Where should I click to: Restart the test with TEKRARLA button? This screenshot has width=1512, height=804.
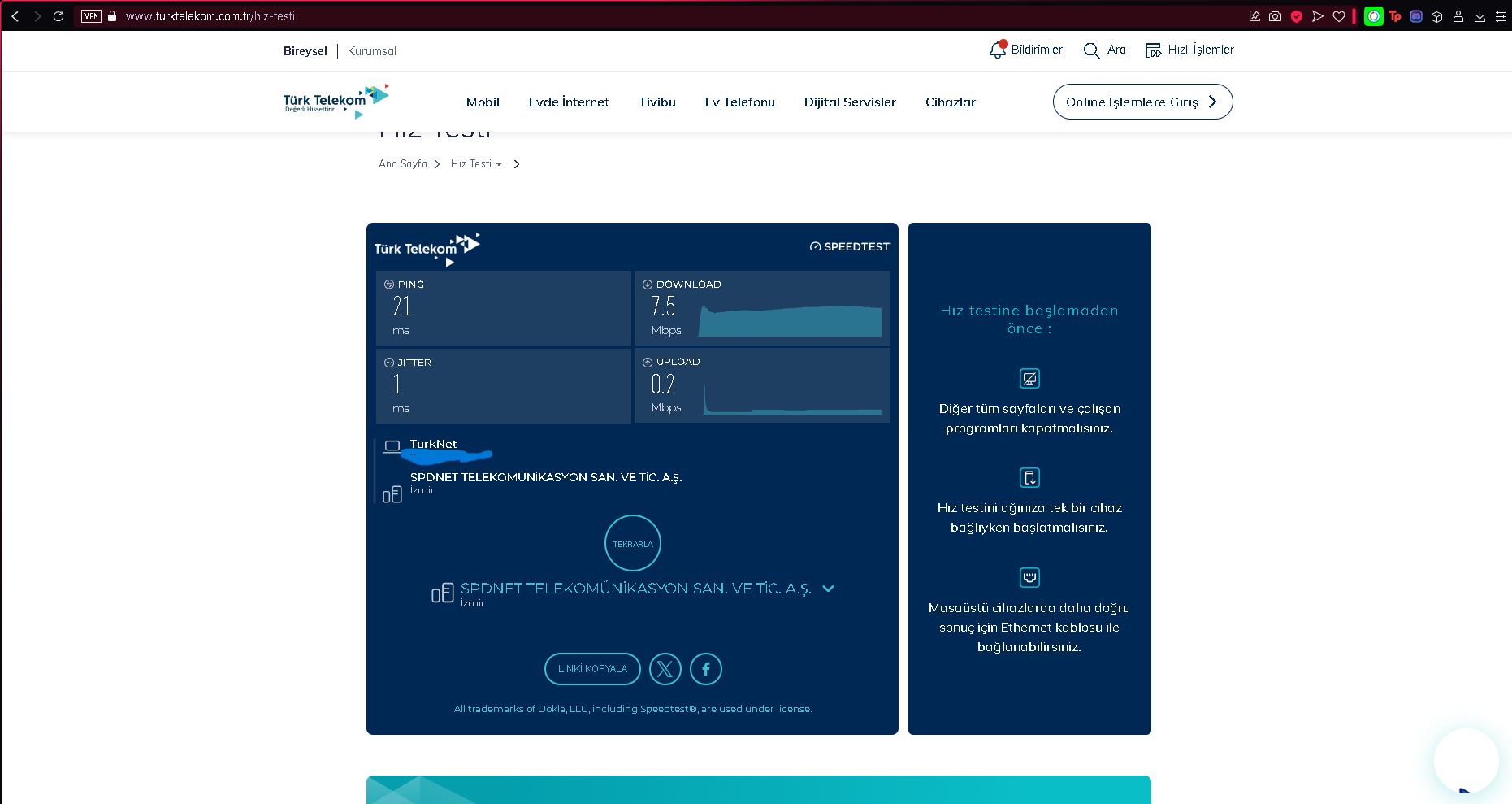point(633,543)
